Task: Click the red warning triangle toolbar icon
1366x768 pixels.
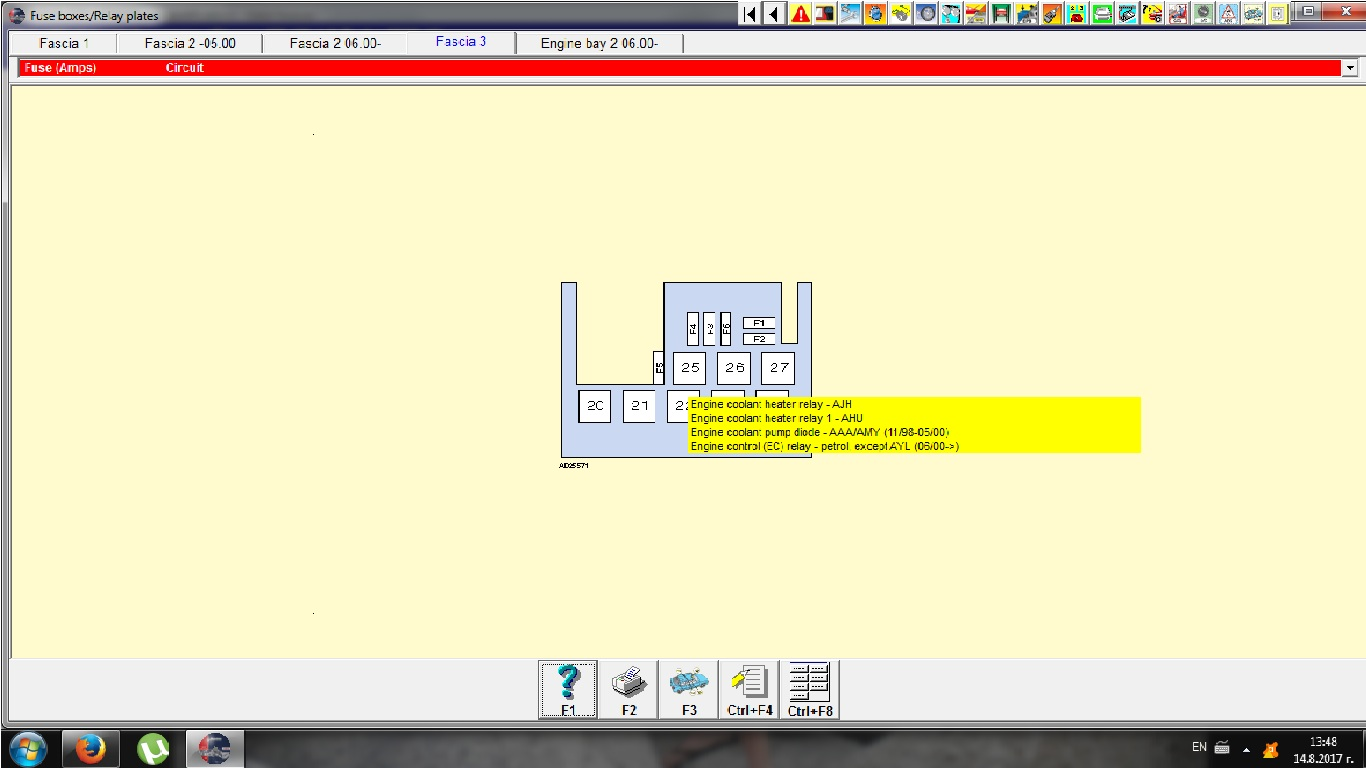Action: (801, 14)
